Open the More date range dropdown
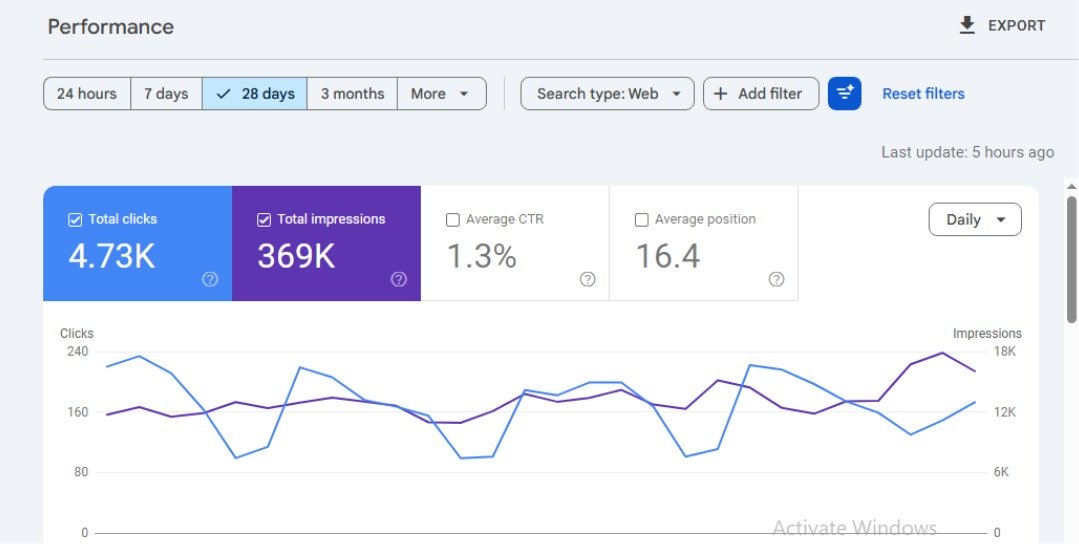This screenshot has height=544, width=1079. [x=442, y=94]
